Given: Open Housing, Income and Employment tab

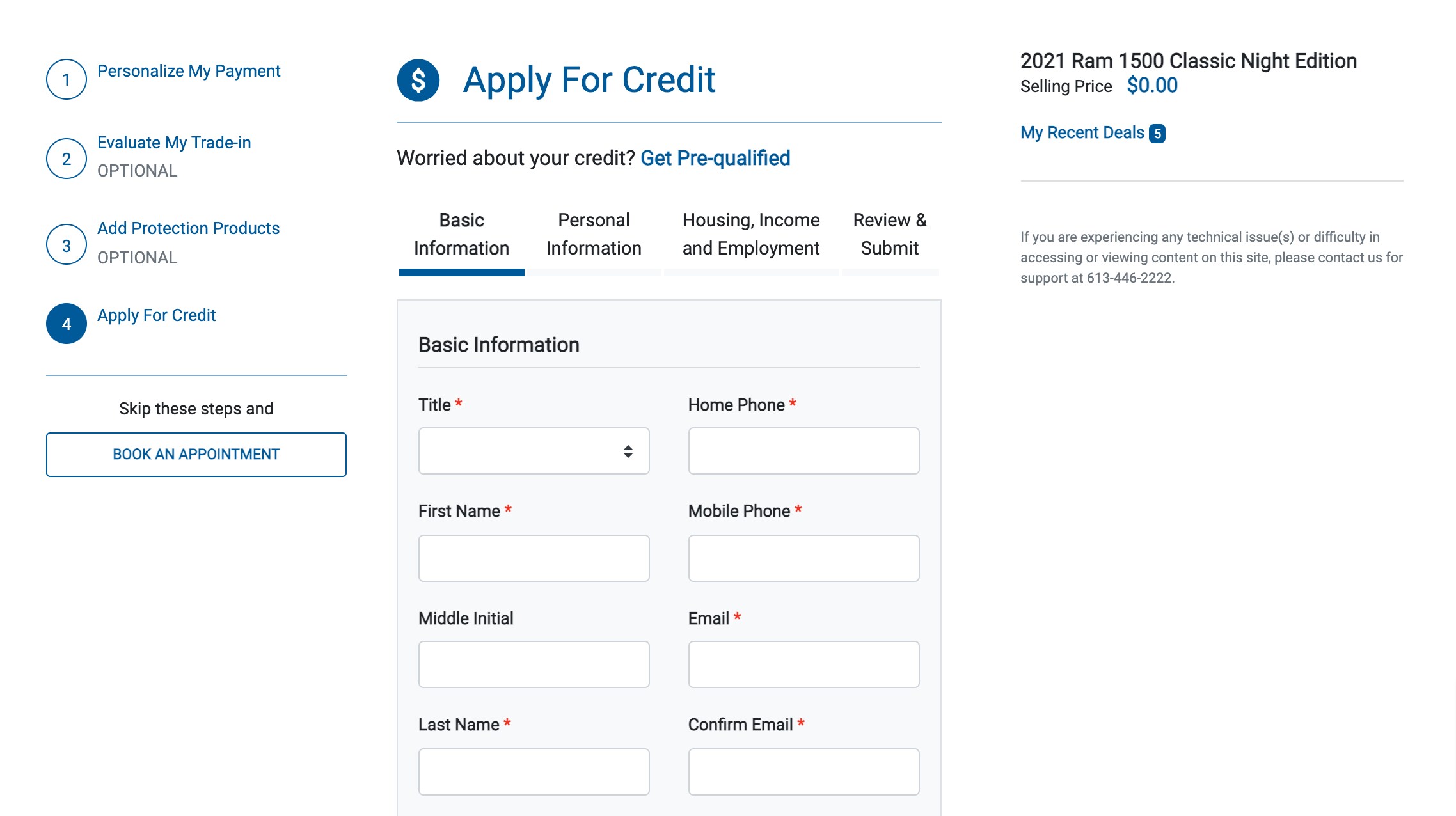Looking at the screenshot, I should pos(751,234).
